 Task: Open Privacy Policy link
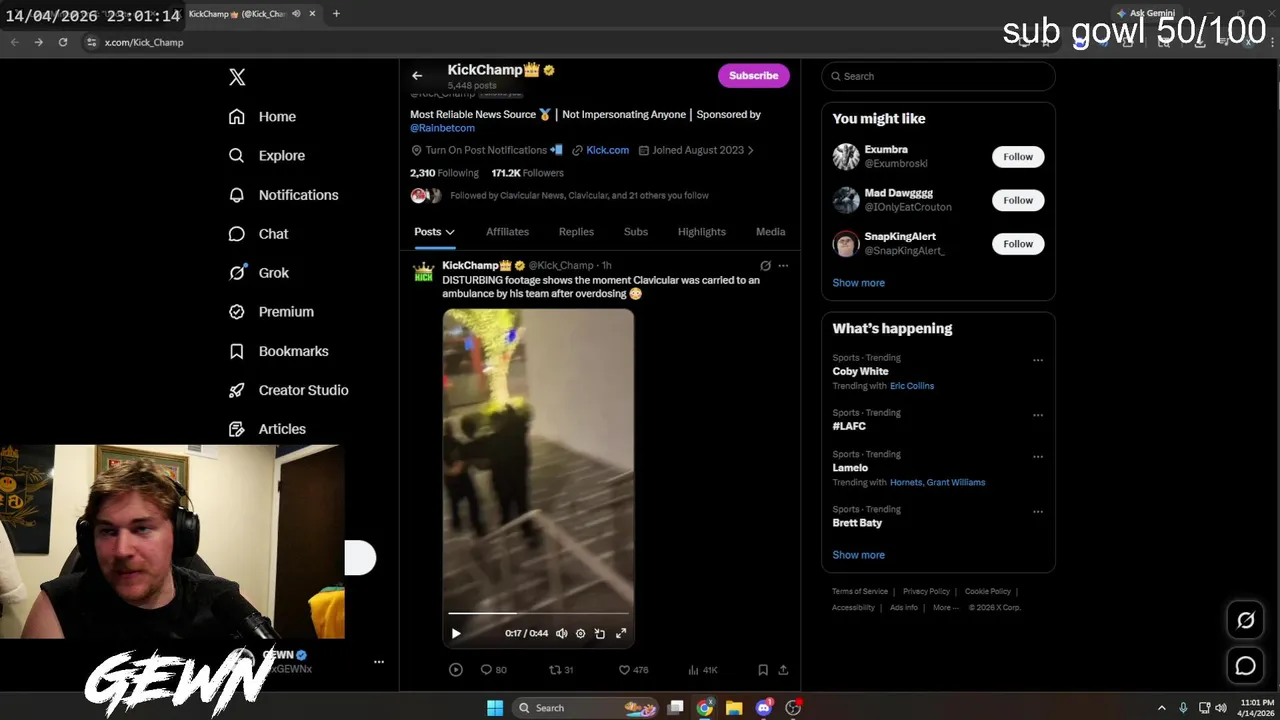(926, 592)
